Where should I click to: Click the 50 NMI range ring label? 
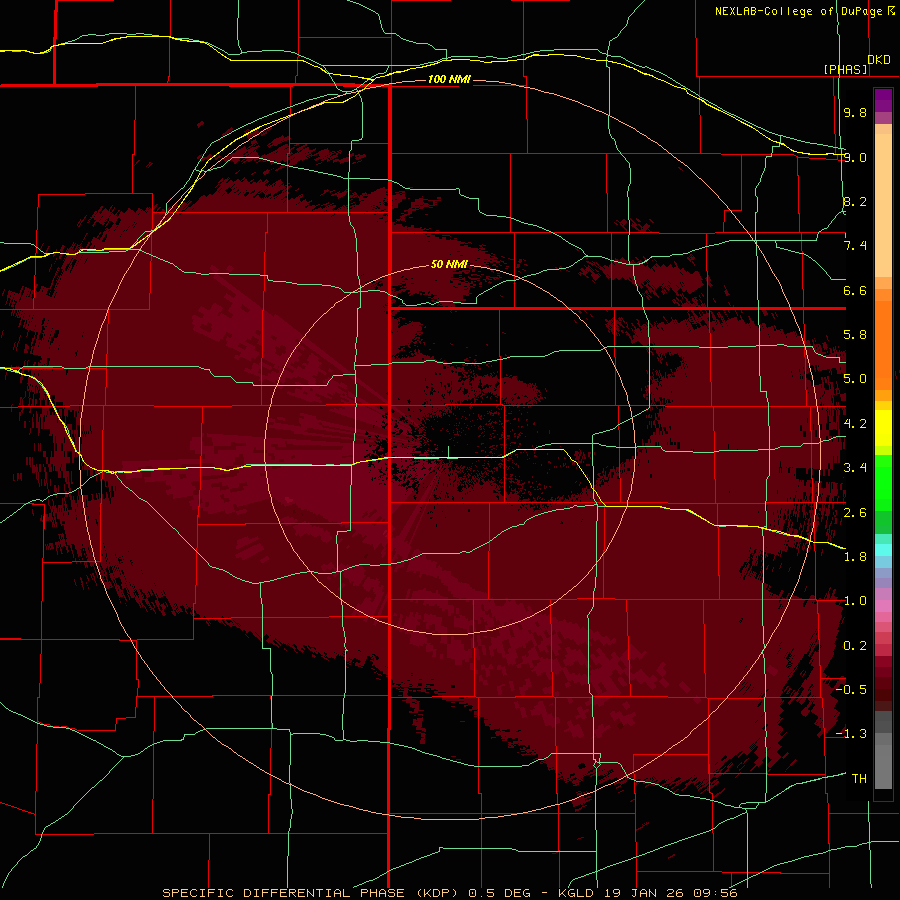449,264
